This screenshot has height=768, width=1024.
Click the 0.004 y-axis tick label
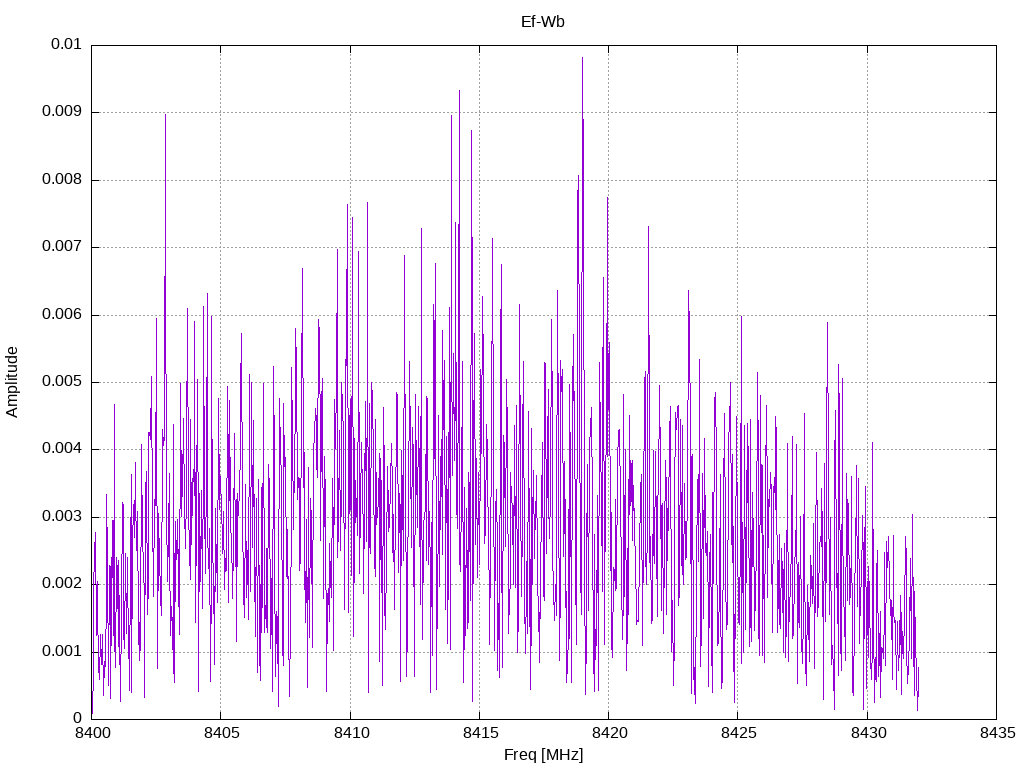pyautogui.click(x=62, y=449)
